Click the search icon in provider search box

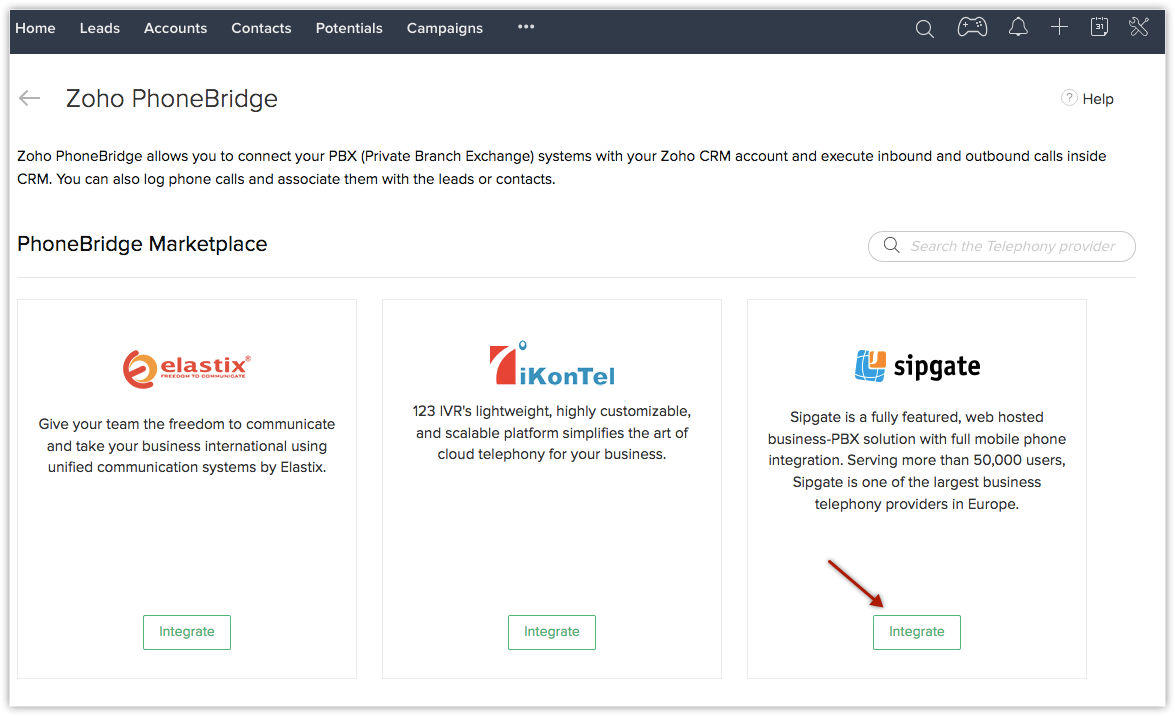[x=891, y=246]
